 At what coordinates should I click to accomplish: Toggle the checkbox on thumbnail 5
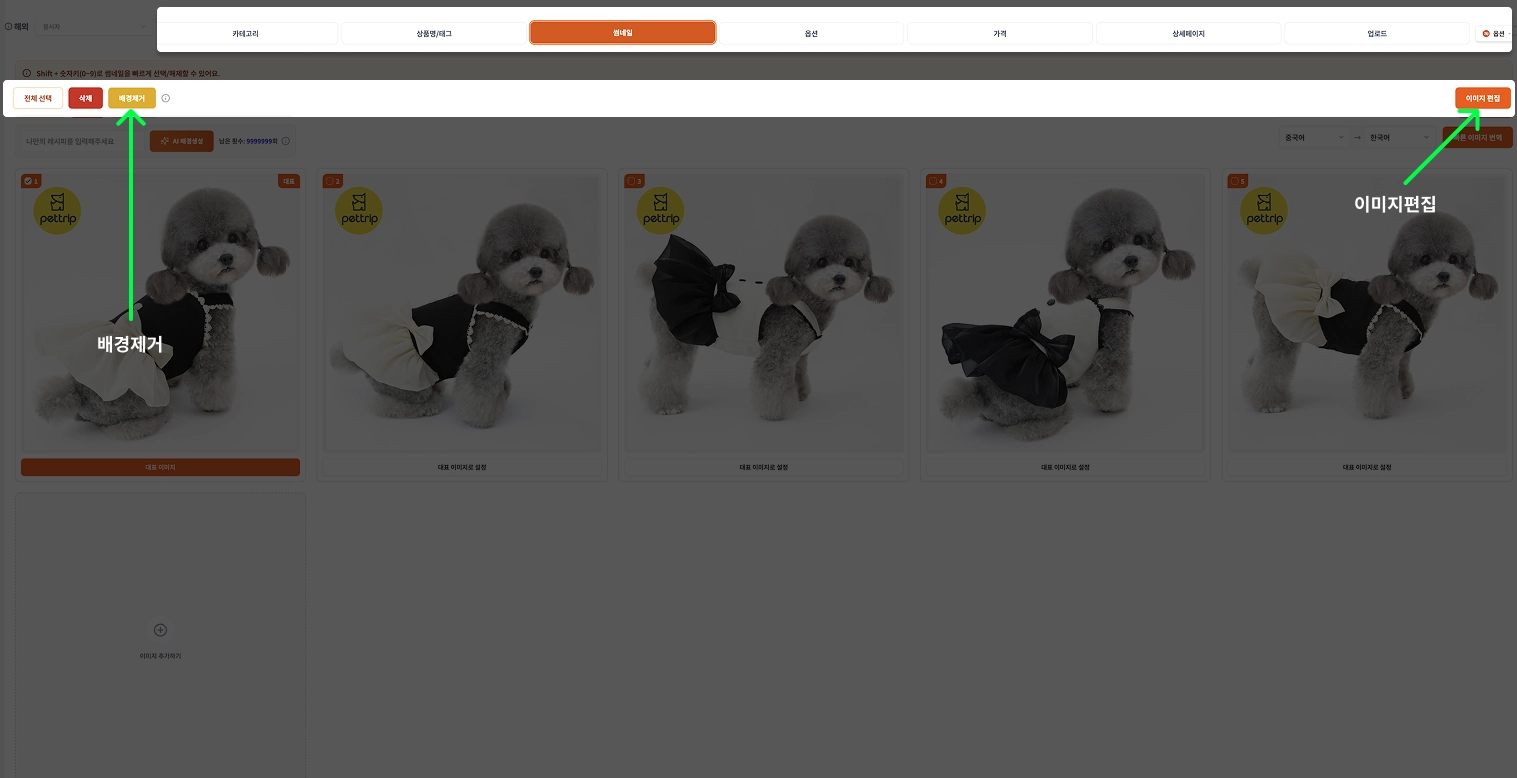pos(1235,181)
